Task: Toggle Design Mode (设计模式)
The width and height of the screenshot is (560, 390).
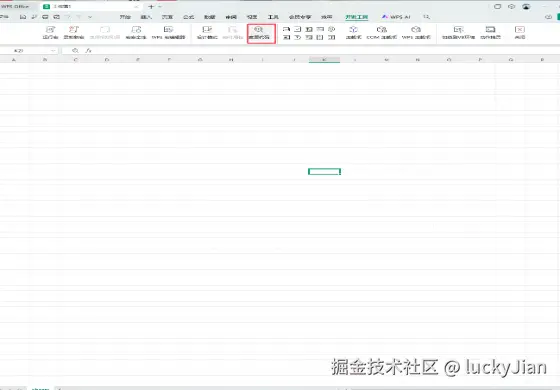Action: pyautogui.click(x=207, y=32)
